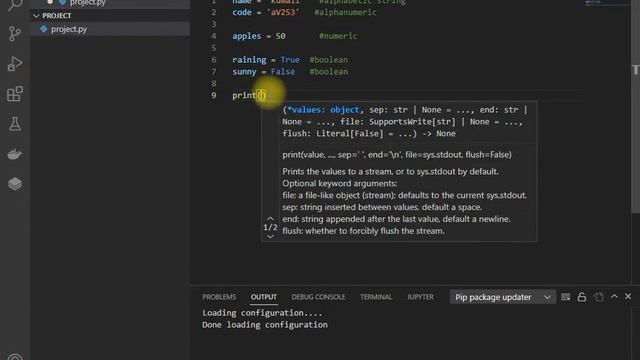Click the #alphanumeric comment on line 2
The height and width of the screenshot is (360, 640).
(345, 12)
